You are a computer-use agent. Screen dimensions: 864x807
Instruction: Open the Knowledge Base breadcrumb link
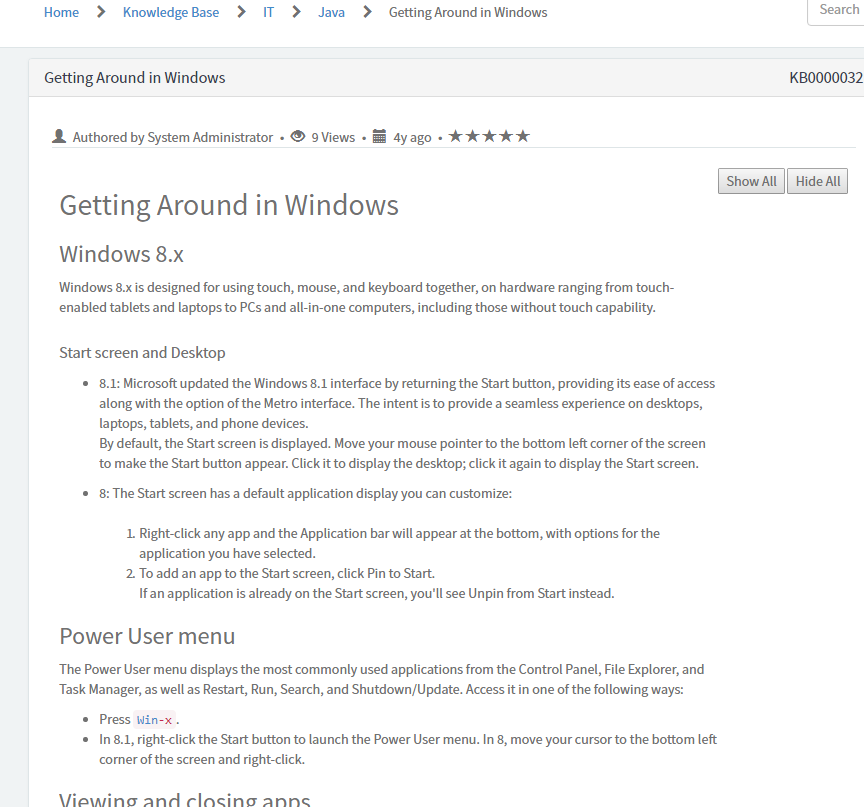171,12
